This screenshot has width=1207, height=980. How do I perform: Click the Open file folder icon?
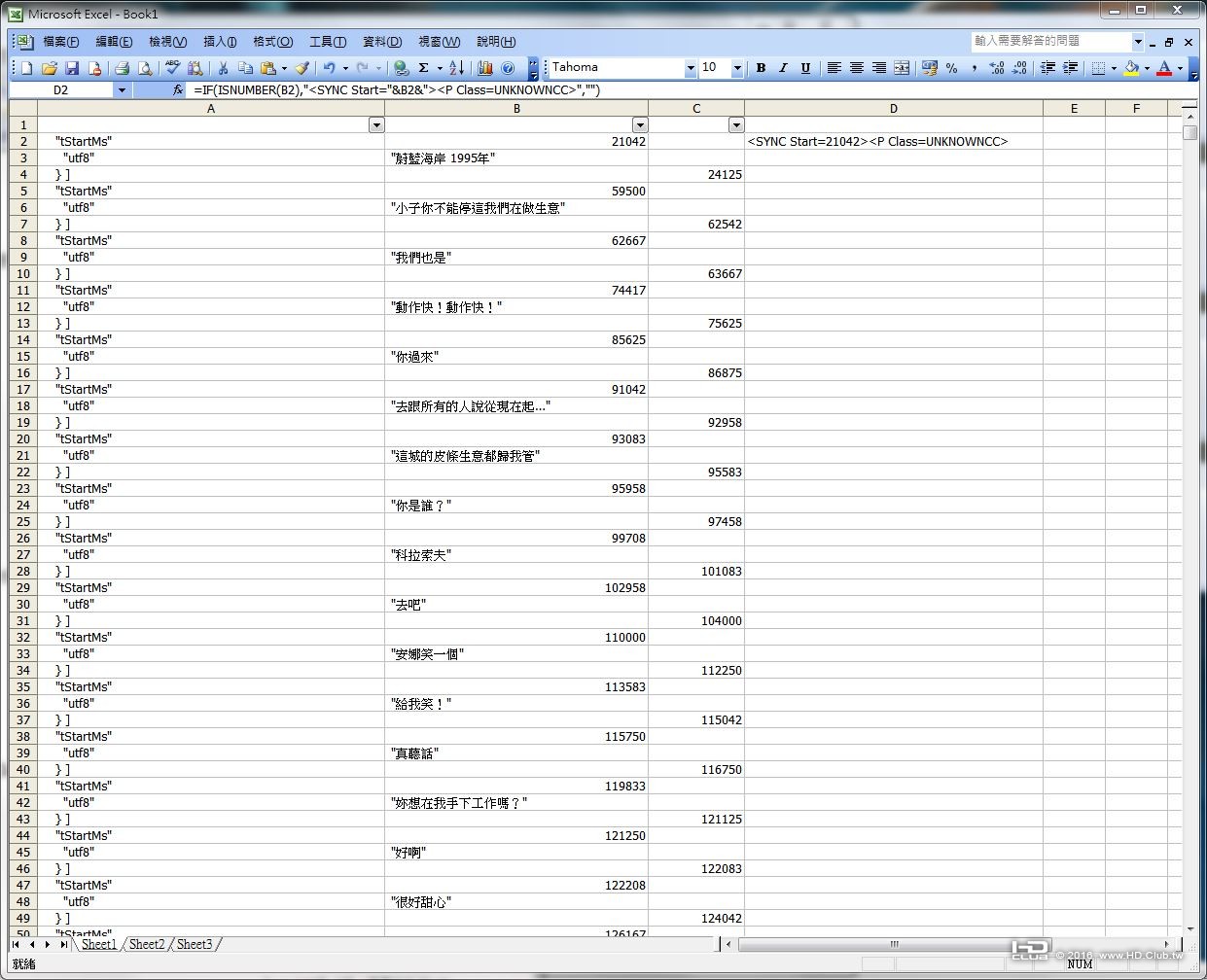click(x=50, y=68)
